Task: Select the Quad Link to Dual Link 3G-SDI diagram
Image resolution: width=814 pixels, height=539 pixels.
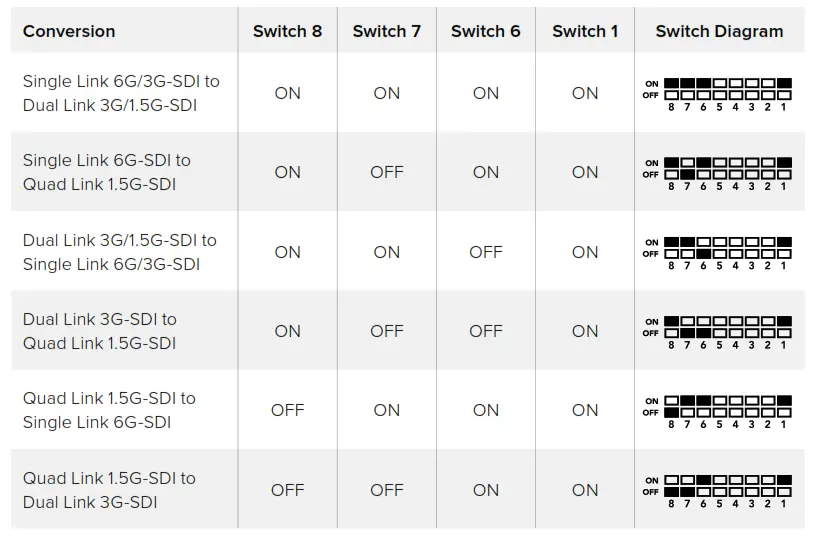Action: (719, 490)
